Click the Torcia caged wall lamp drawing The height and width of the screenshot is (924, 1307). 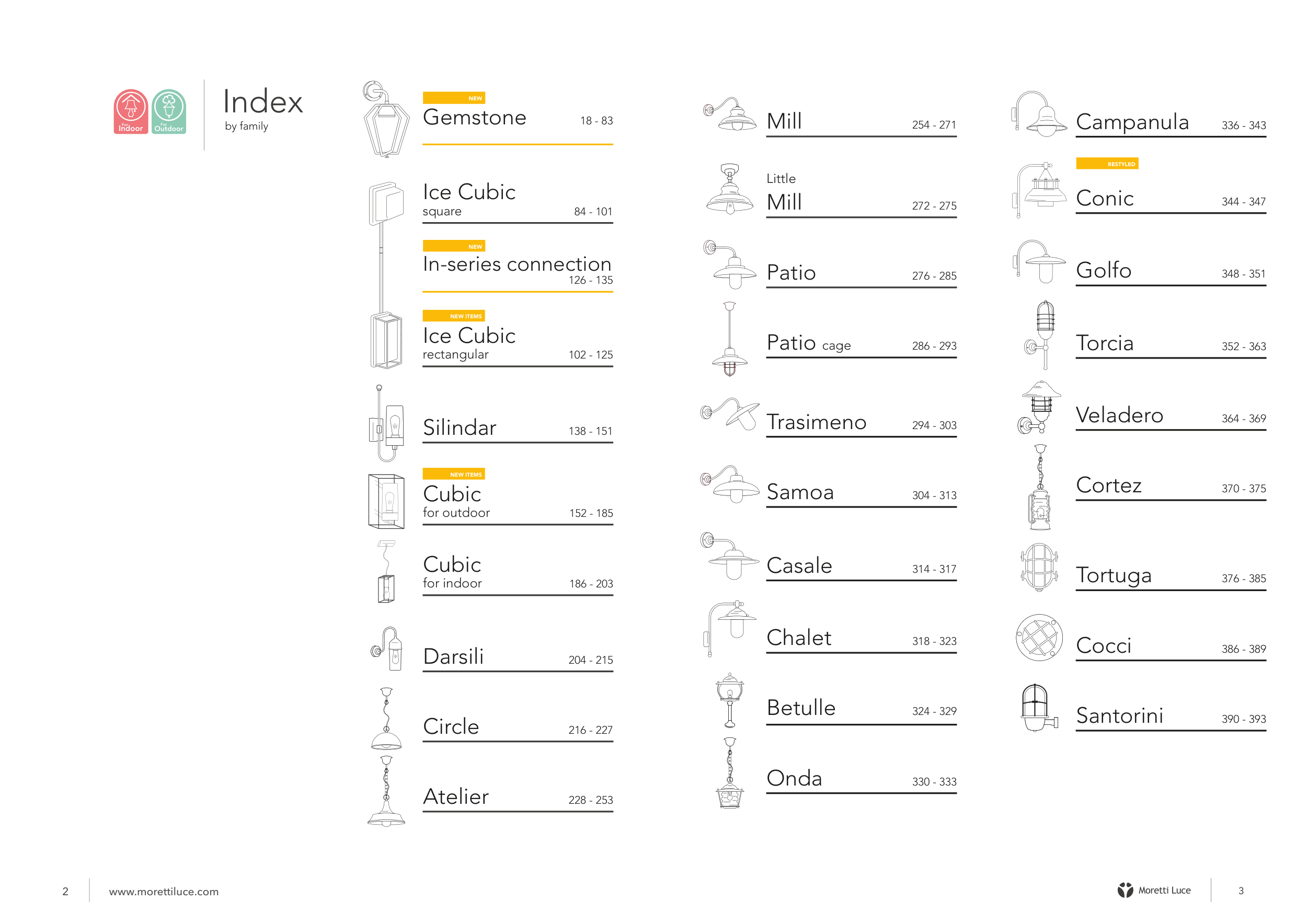1039,335
